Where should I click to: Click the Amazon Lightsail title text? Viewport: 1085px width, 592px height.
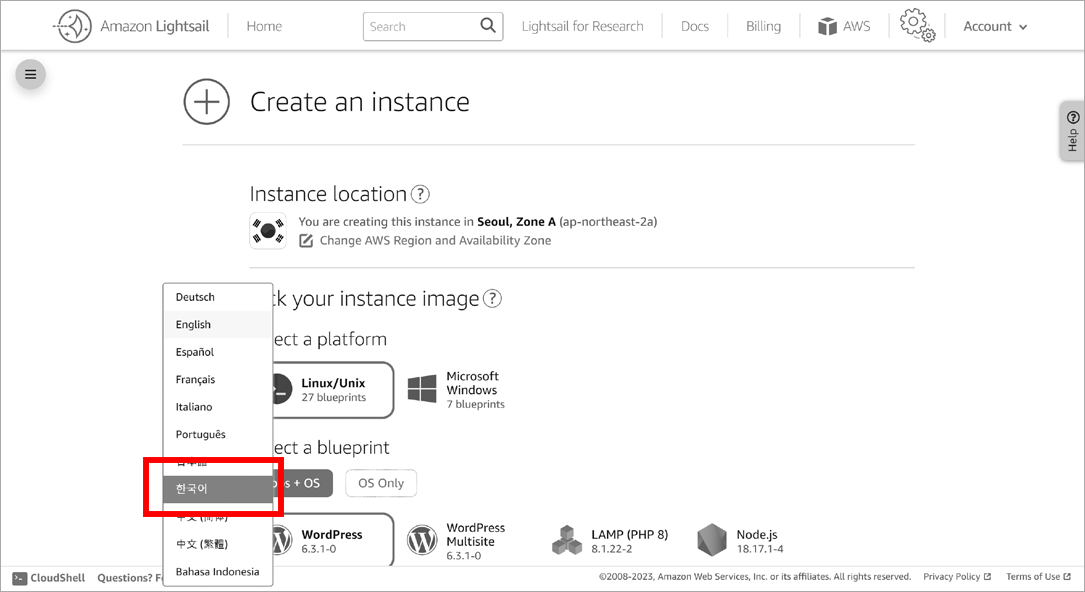tap(155, 26)
